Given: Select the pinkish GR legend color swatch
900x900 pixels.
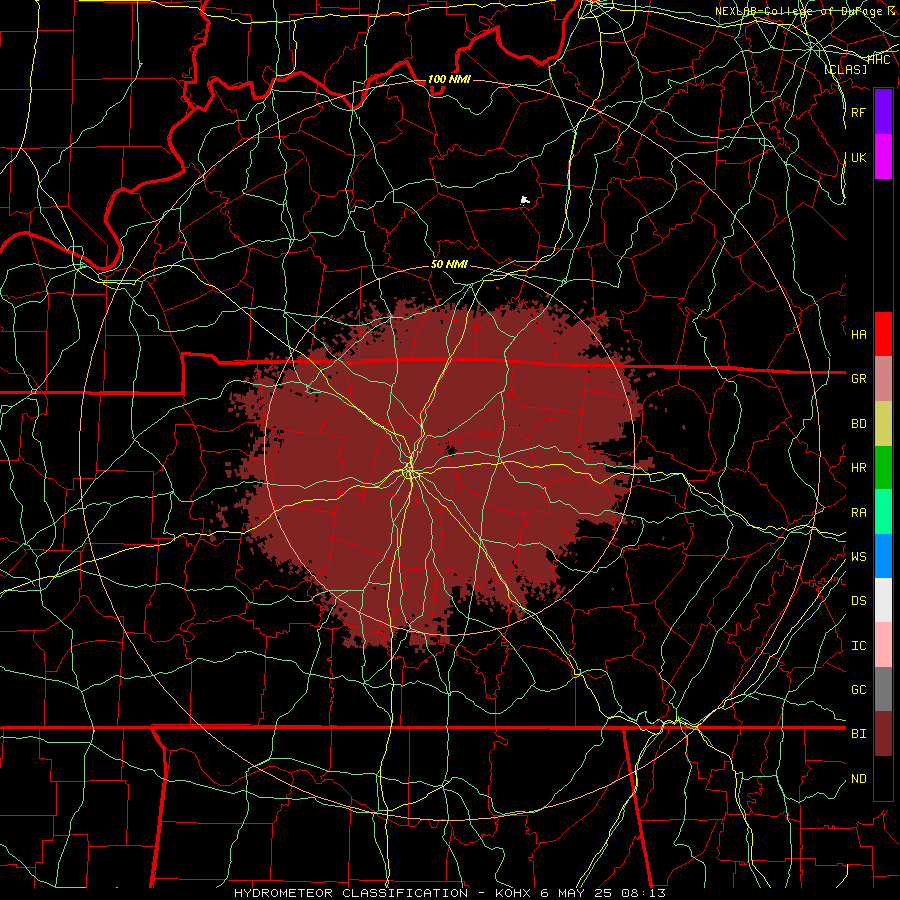Looking at the screenshot, I should [883, 379].
